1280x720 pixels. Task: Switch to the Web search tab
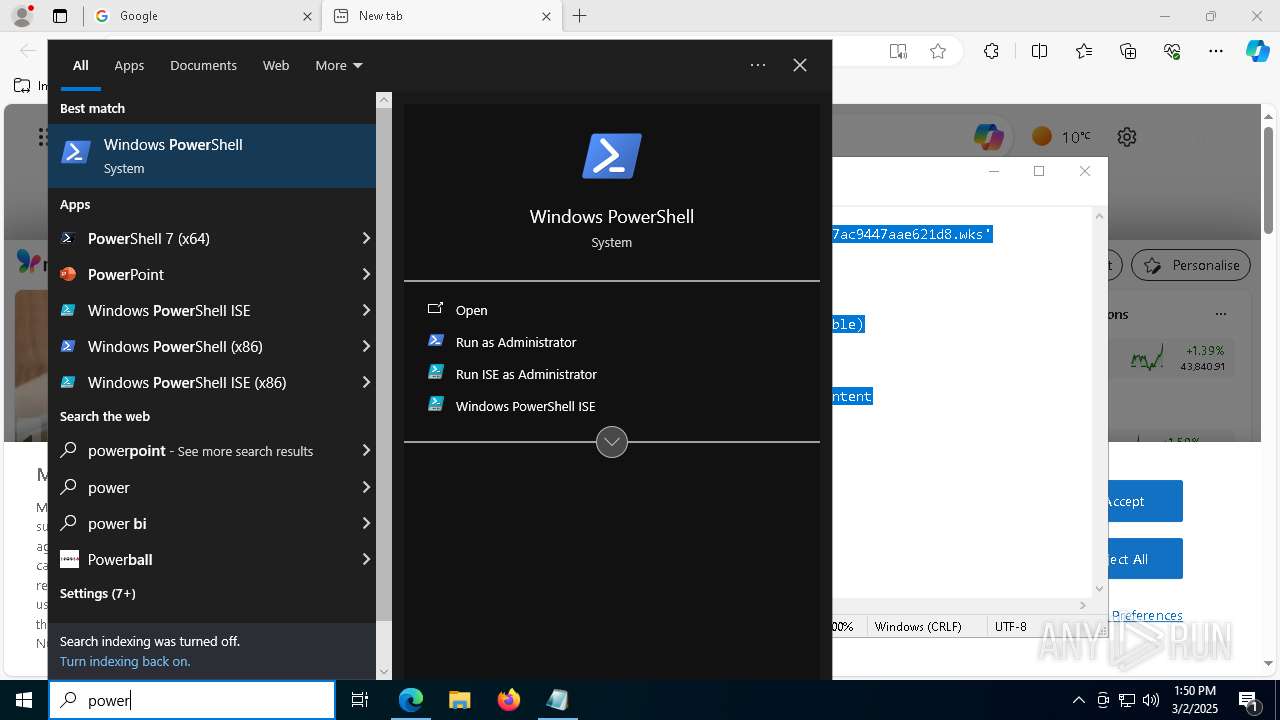[276, 65]
